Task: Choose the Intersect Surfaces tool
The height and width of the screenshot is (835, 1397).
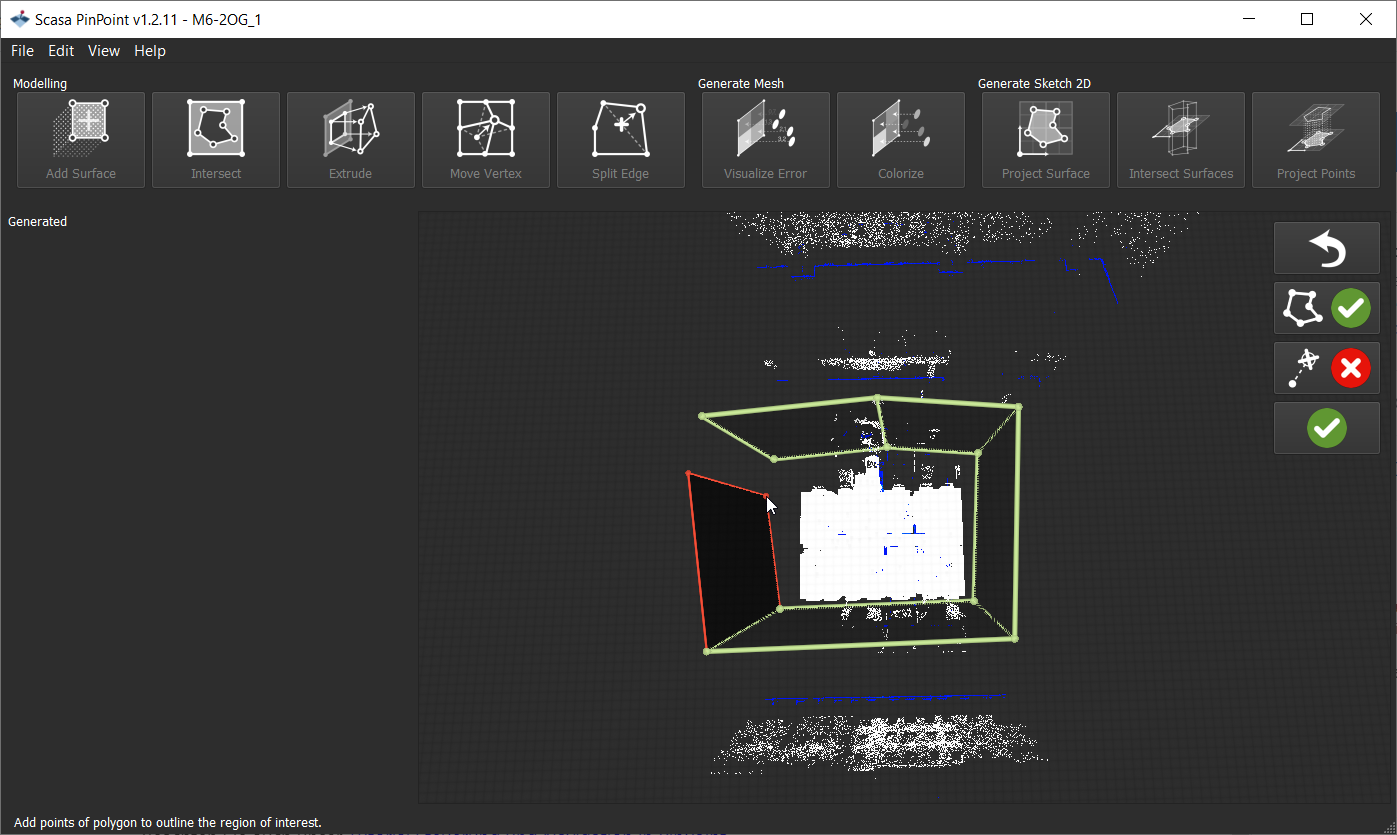Action: [x=1181, y=140]
